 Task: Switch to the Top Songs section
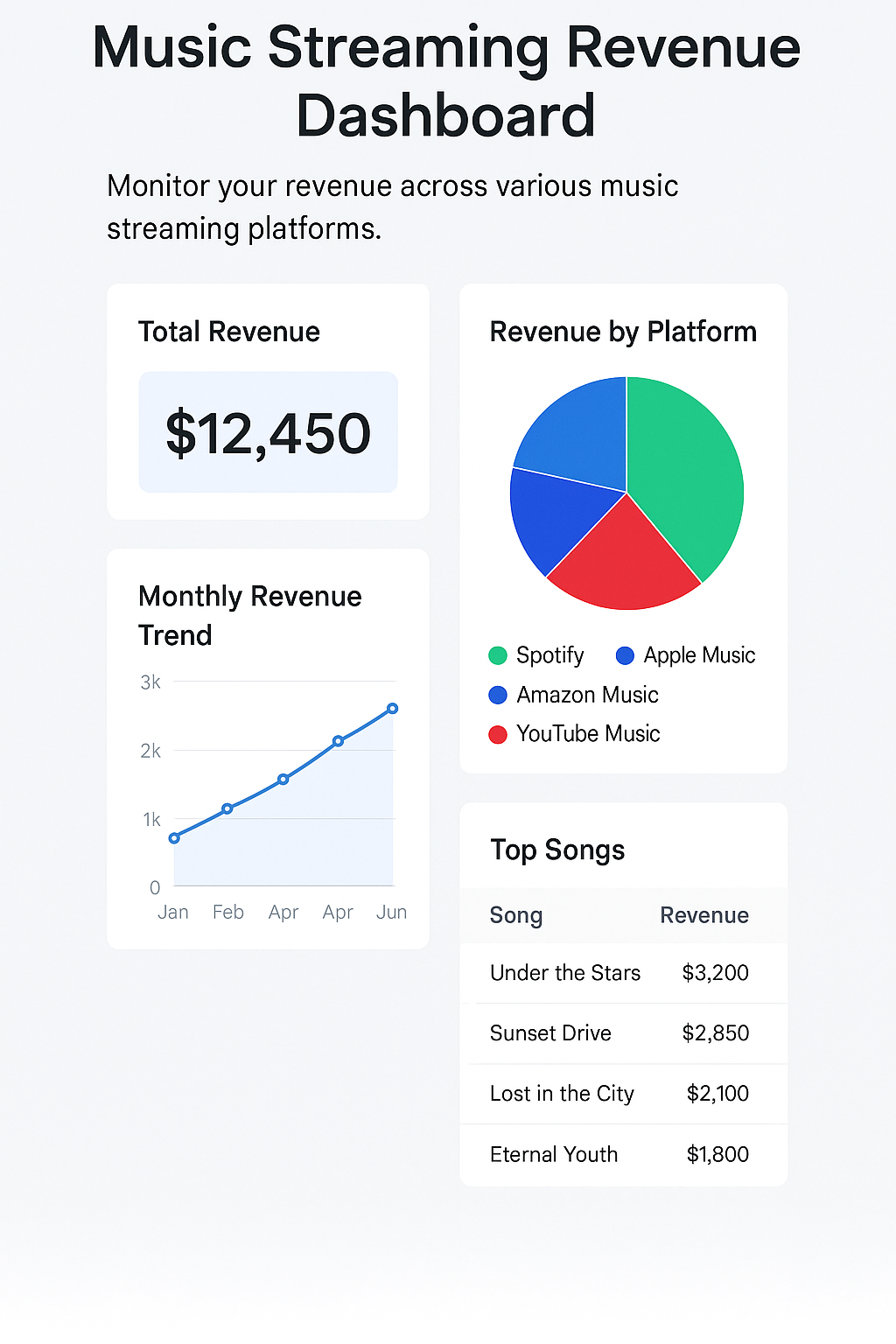557,849
